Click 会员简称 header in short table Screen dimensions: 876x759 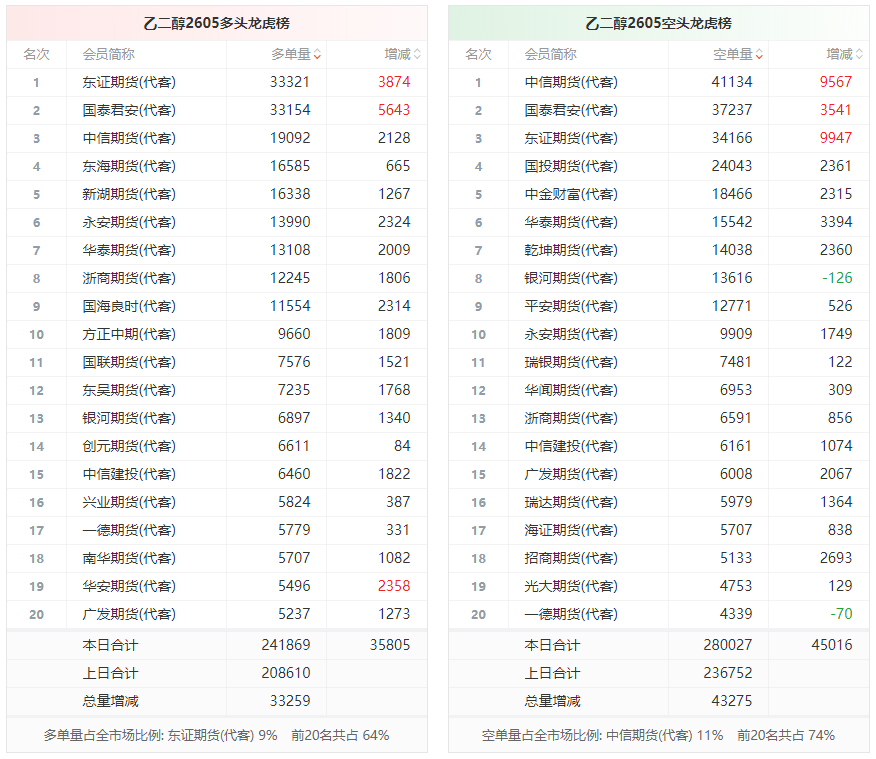click(x=550, y=55)
